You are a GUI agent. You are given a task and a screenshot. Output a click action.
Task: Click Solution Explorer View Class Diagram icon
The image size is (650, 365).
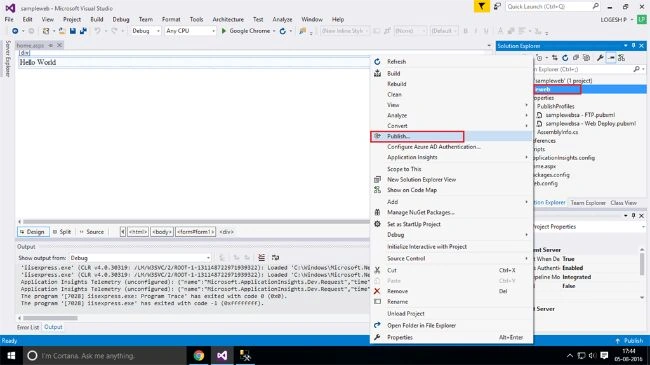pos(621,58)
